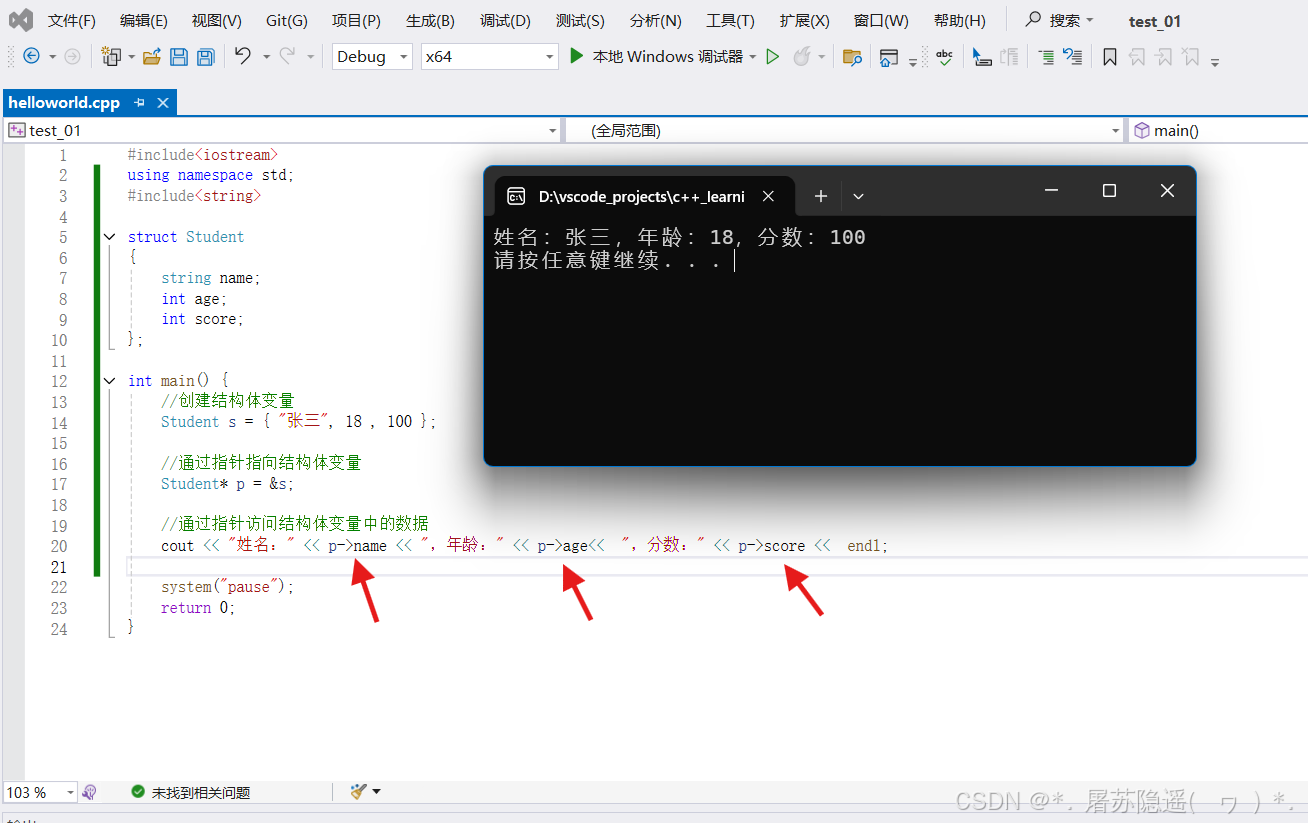Open the main() member dropdown
1308x823 pixels.
(1218, 130)
